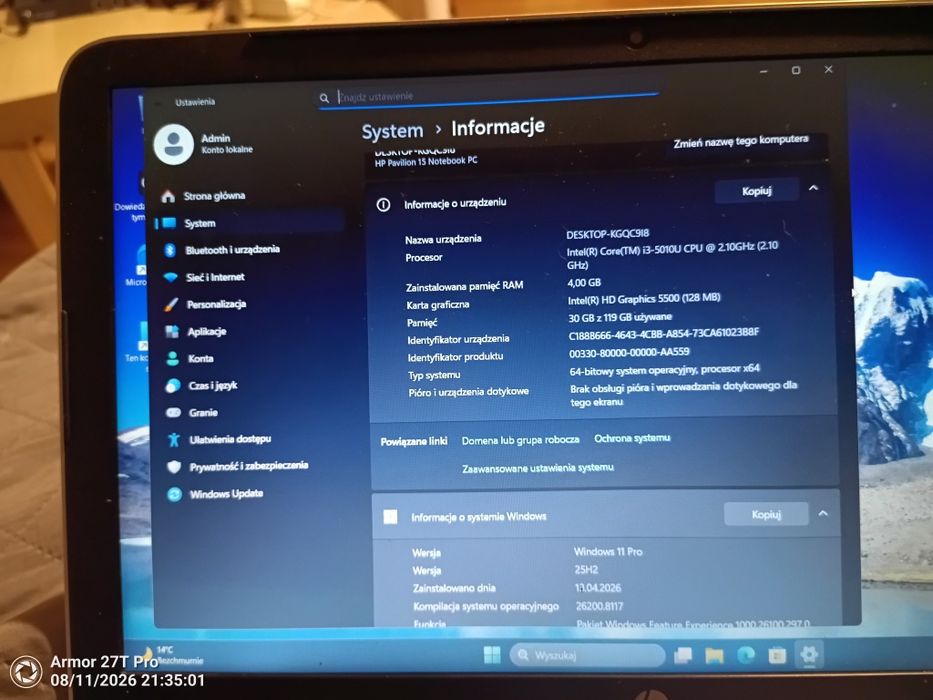Select product ID 00330-80000-00000-AA559
This screenshot has width=933, height=700.
coord(630,352)
